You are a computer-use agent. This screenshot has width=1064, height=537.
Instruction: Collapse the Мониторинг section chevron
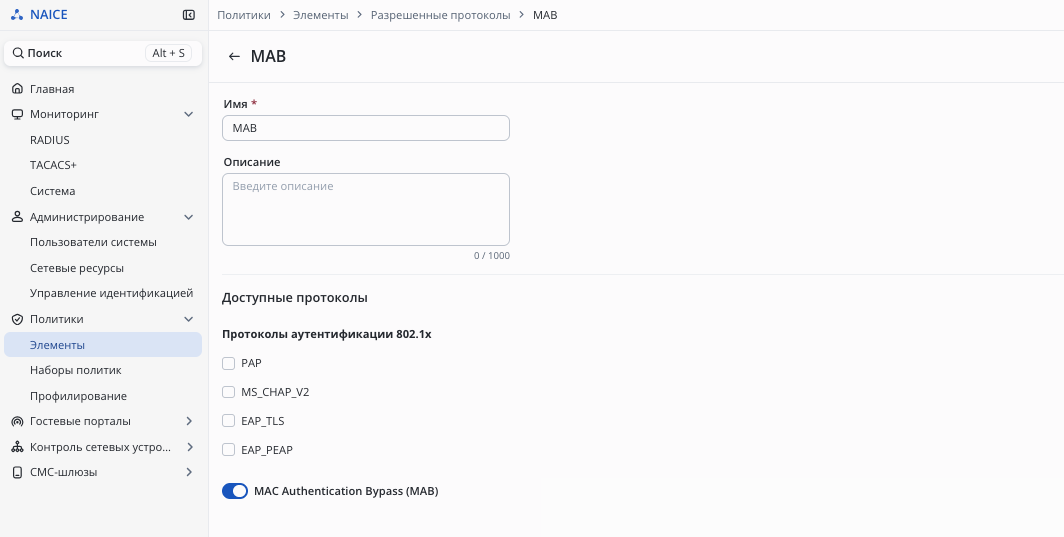(x=189, y=114)
